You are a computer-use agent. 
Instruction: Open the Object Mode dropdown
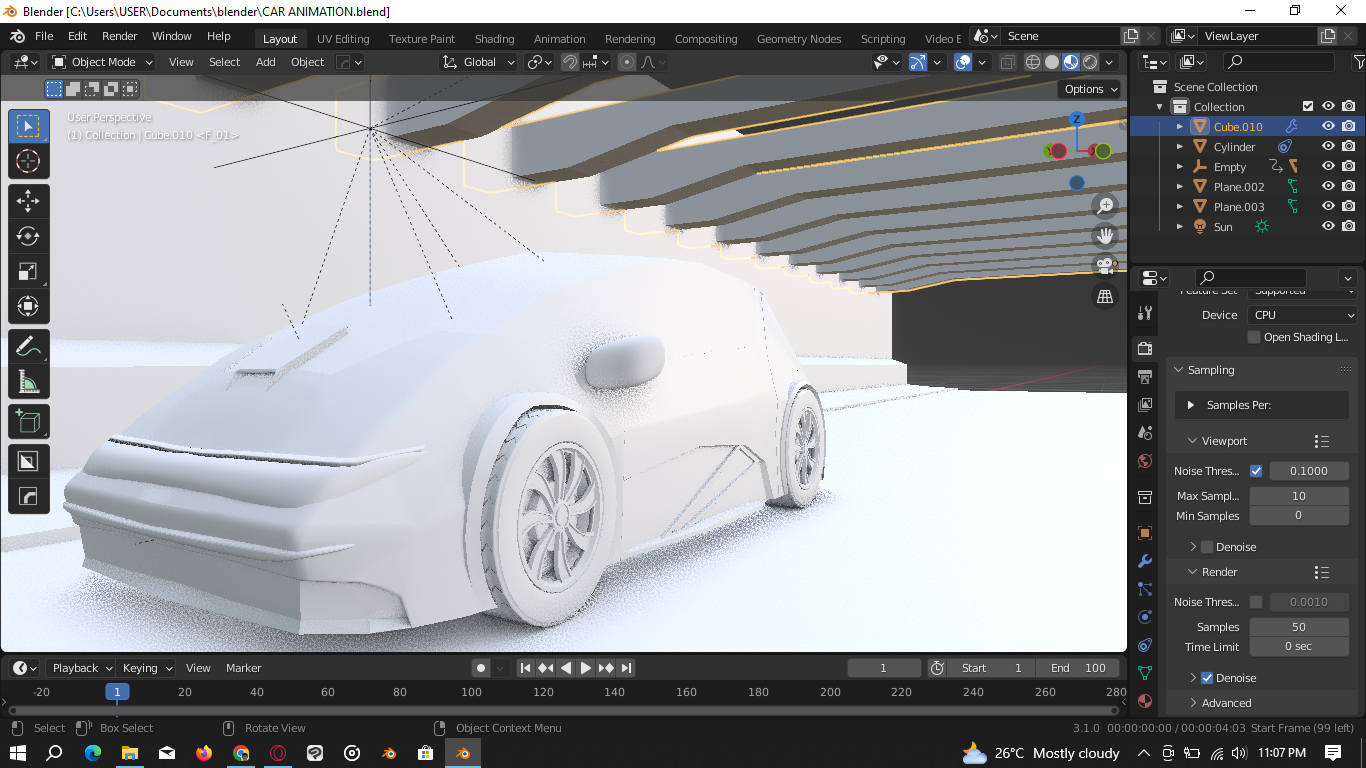click(x=102, y=62)
